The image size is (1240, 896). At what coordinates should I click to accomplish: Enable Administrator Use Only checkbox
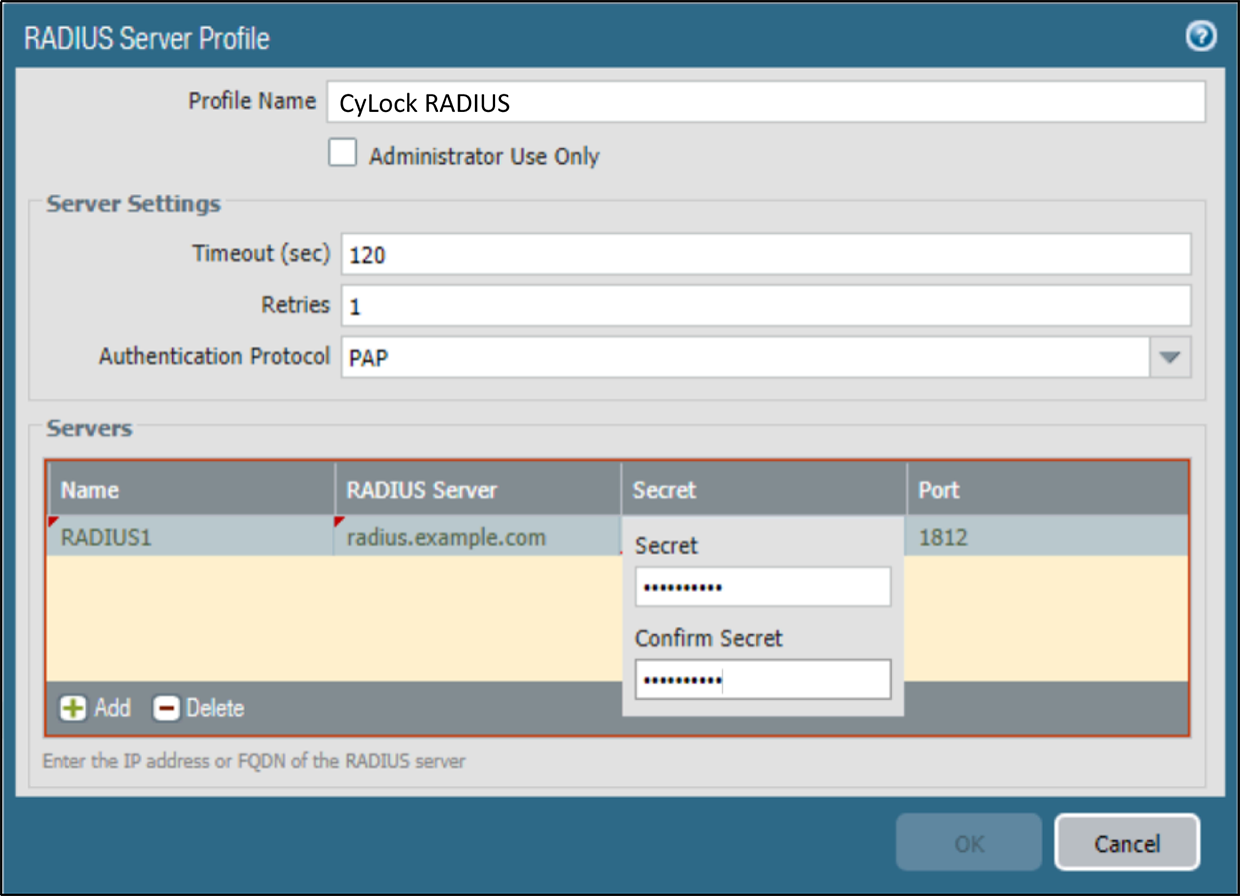(343, 153)
